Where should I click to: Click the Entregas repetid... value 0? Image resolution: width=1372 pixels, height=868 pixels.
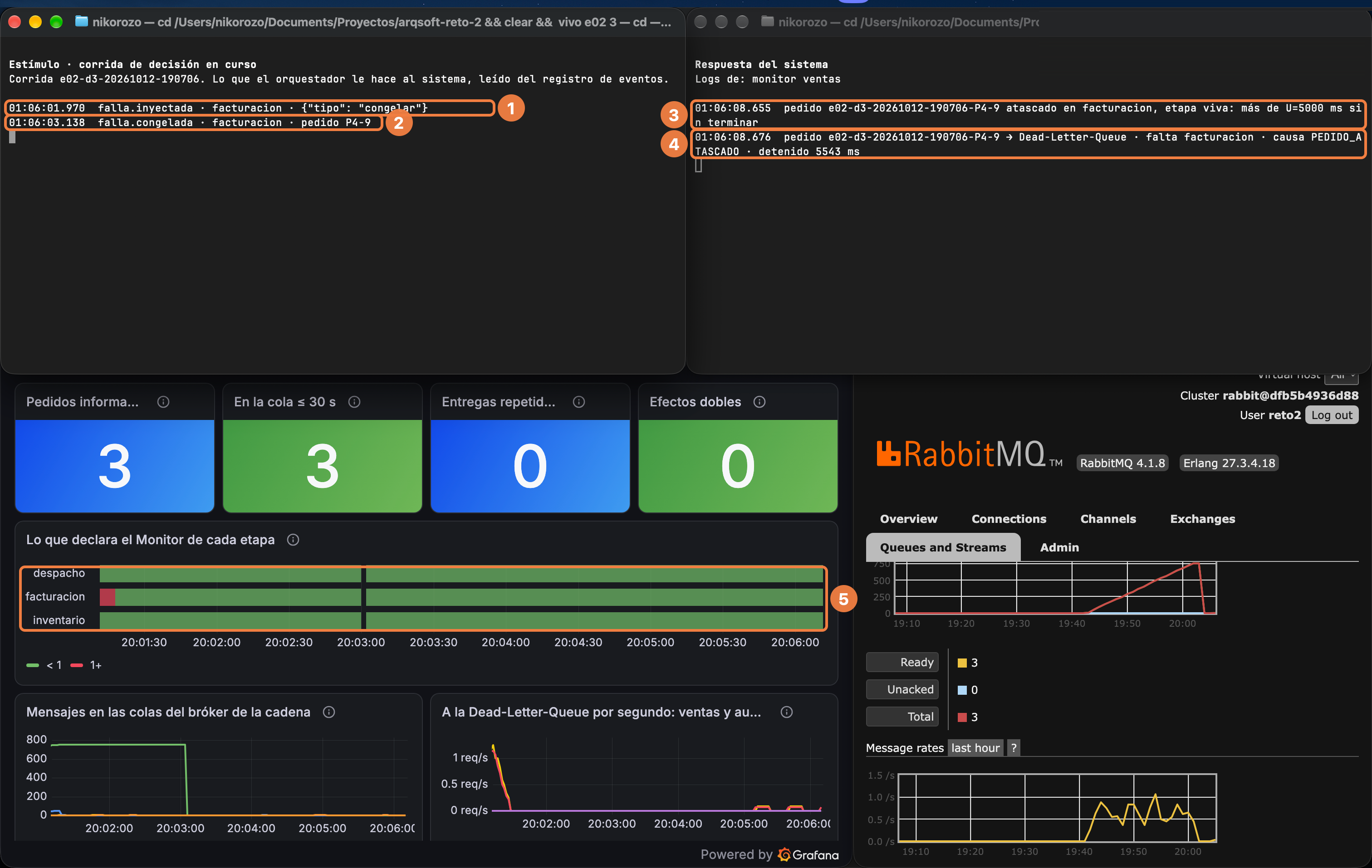(x=530, y=467)
